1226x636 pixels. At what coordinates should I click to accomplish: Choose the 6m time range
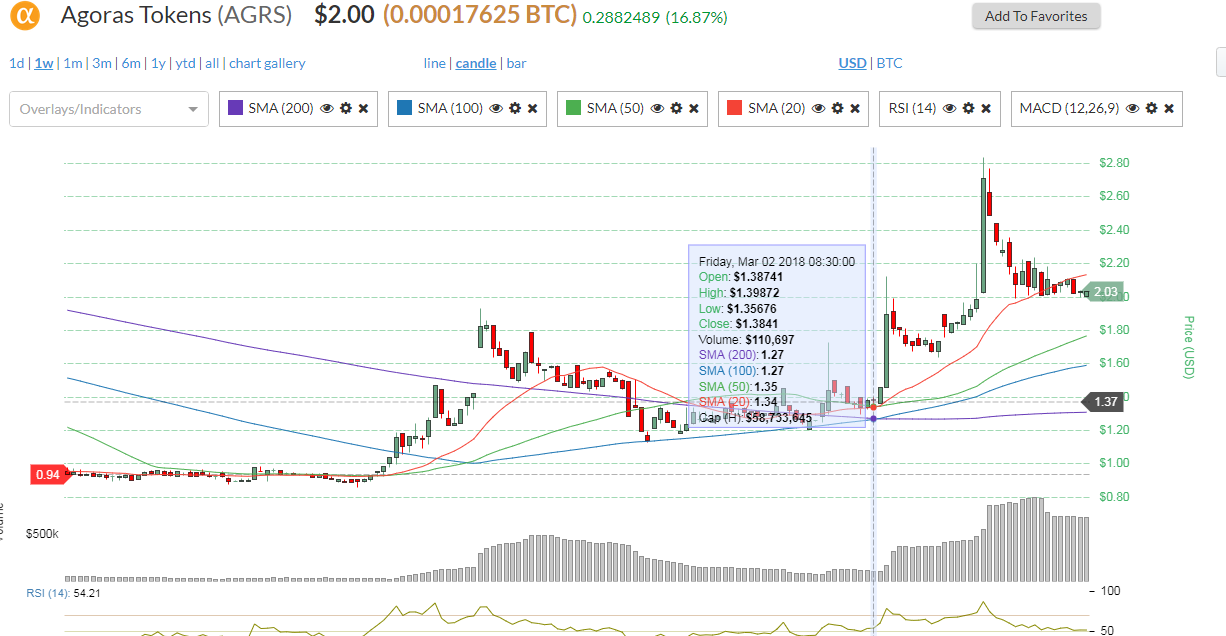point(131,63)
